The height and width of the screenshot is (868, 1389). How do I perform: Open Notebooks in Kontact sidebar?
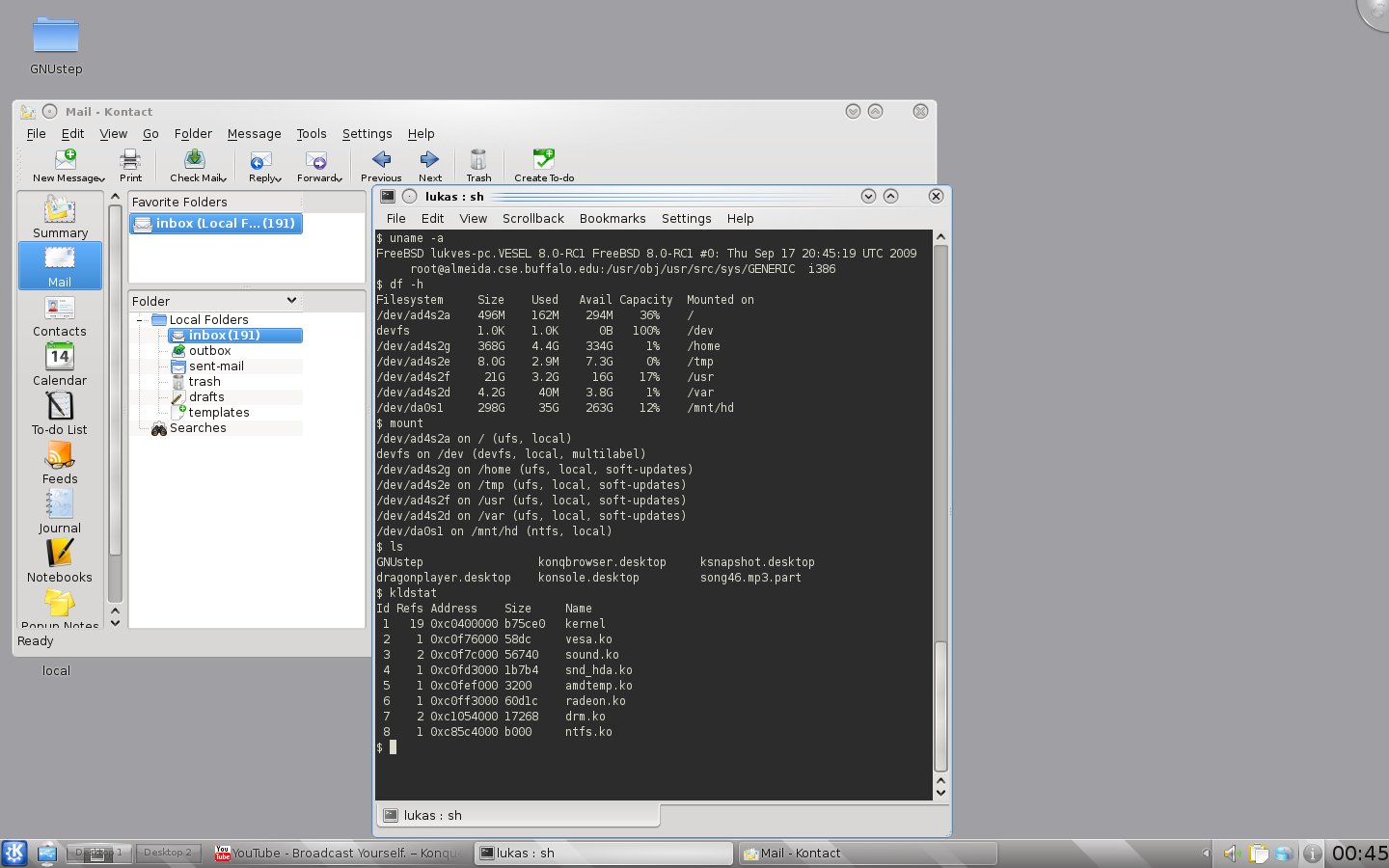click(x=60, y=561)
